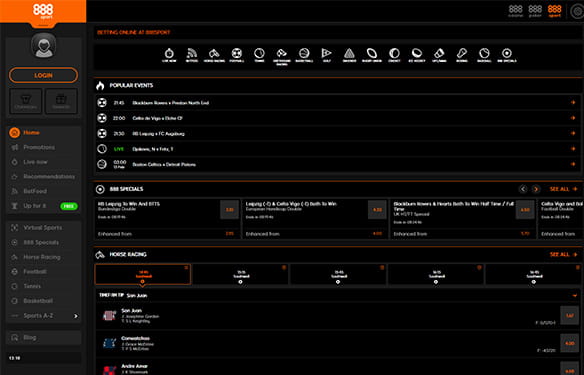Click arrow on Boston Celtics v Detroit Pistons
This screenshot has width=584, height=375.
[573, 164]
